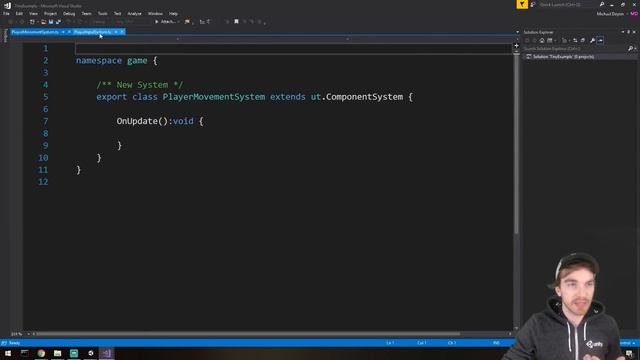Open File Explorer from the taskbar
This screenshot has width=640, height=360.
pyautogui.click(x=58, y=353)
